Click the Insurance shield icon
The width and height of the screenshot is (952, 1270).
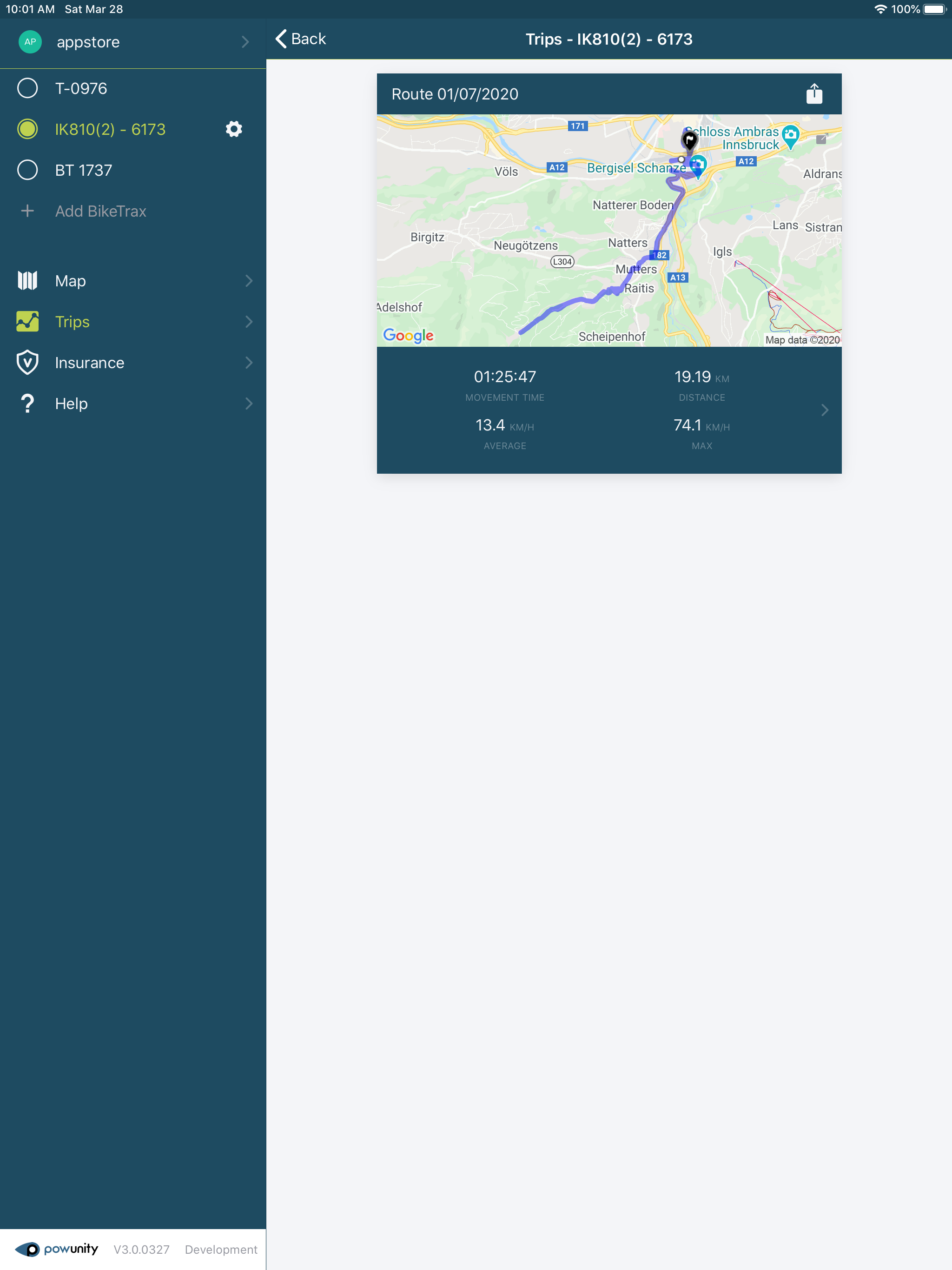(x=27, y=363)
